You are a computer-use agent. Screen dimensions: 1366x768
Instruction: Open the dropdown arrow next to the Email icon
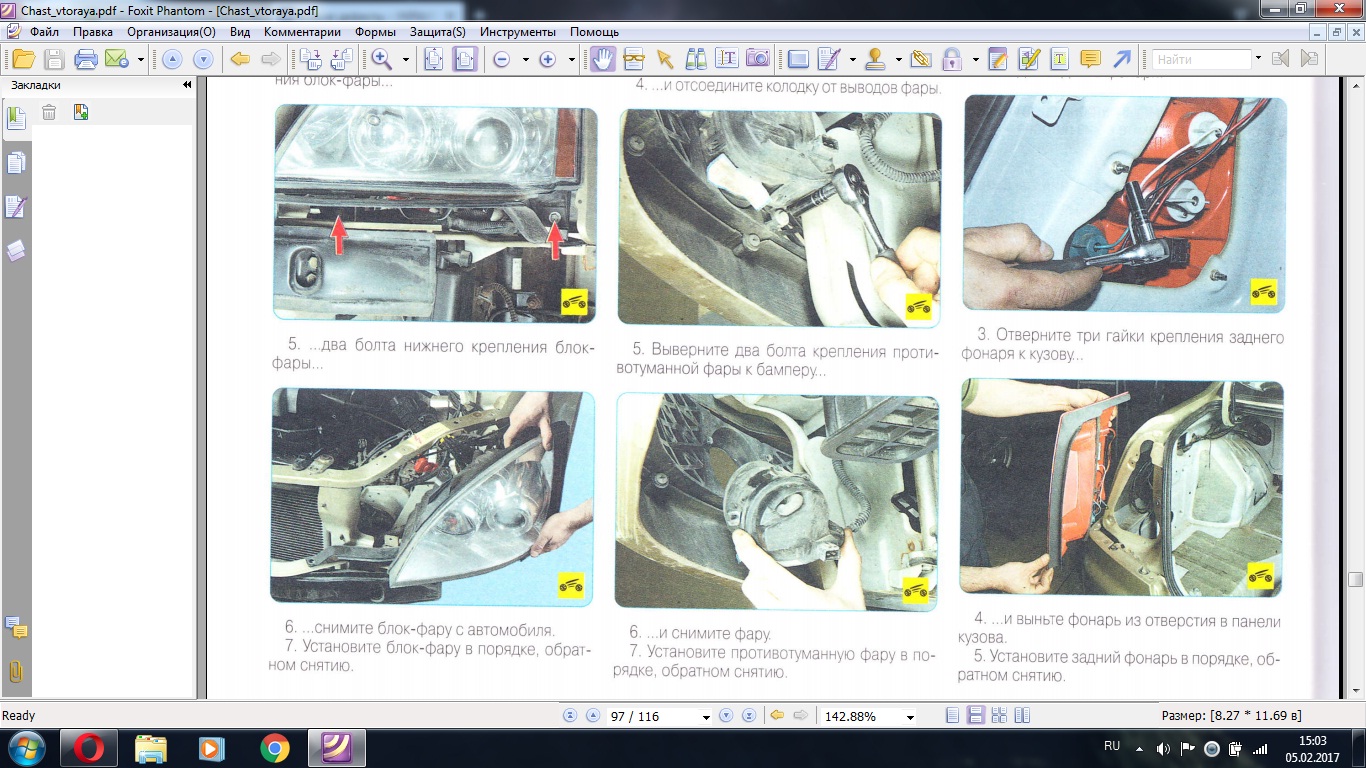coord(141,60)
